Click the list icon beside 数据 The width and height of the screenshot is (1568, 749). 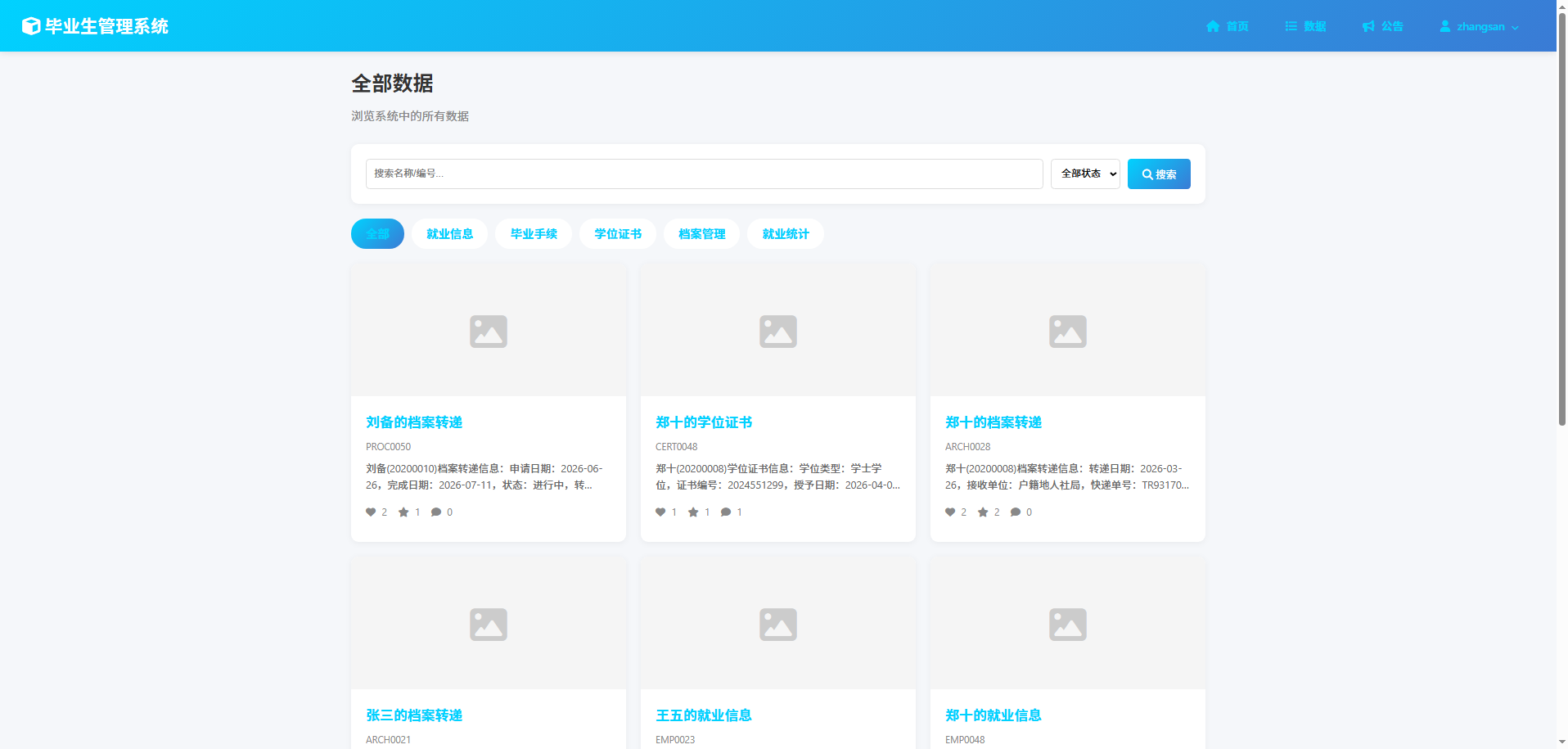[x=1291, y=26]
